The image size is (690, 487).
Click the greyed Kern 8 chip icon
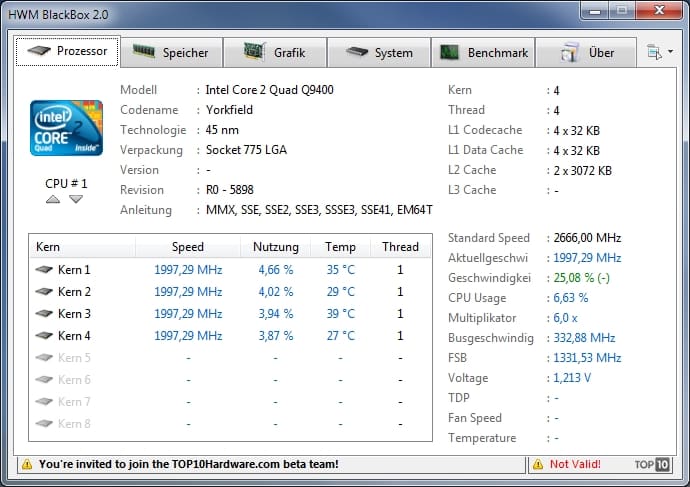click(x=44, y=423)
